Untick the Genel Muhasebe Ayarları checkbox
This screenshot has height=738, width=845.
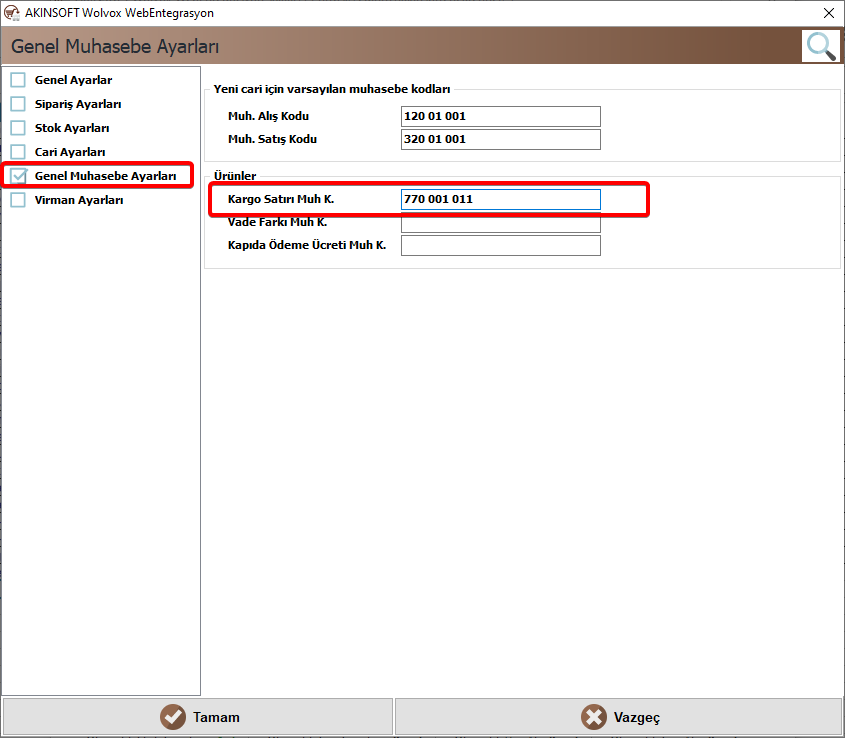(18, 176)
